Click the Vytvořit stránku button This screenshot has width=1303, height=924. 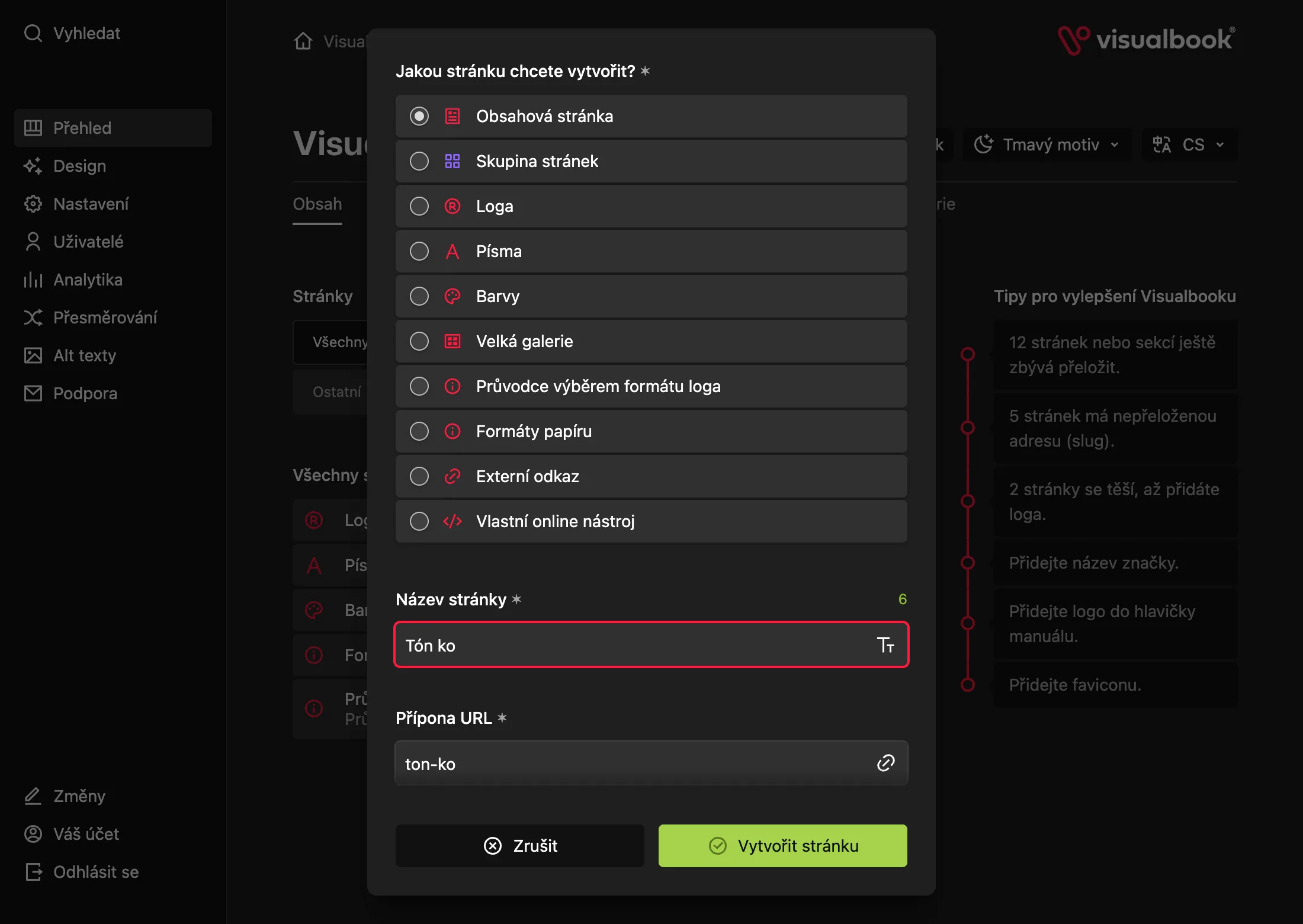(x=783, y=846)
